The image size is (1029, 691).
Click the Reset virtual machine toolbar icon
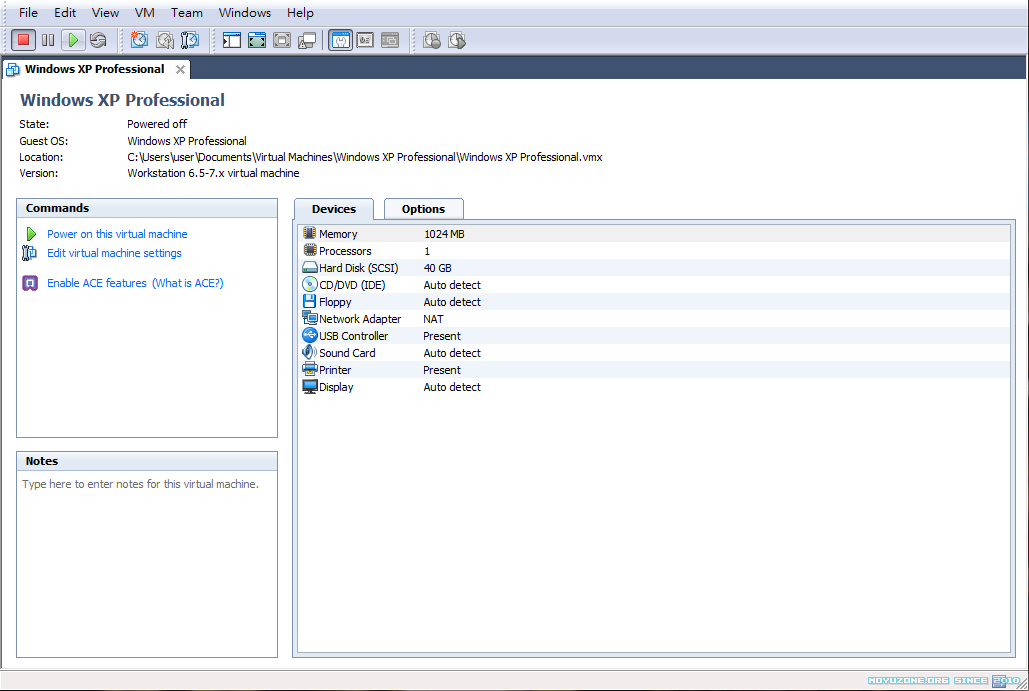pyautogui.click(x=97, y=40)
